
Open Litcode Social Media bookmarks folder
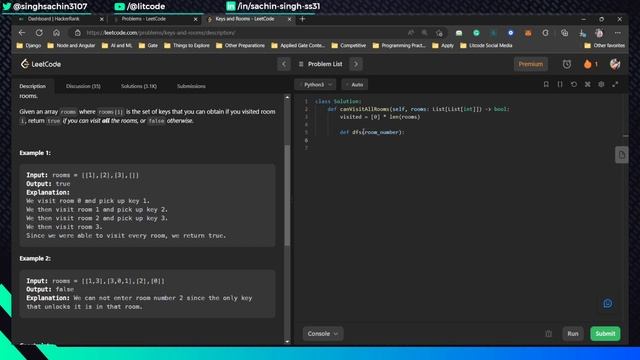coord(486,45)
